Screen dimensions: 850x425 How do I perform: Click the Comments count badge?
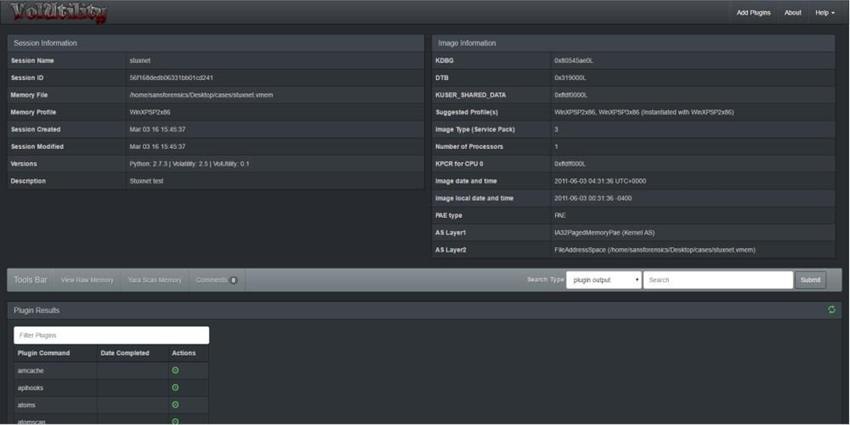[233, 280]
